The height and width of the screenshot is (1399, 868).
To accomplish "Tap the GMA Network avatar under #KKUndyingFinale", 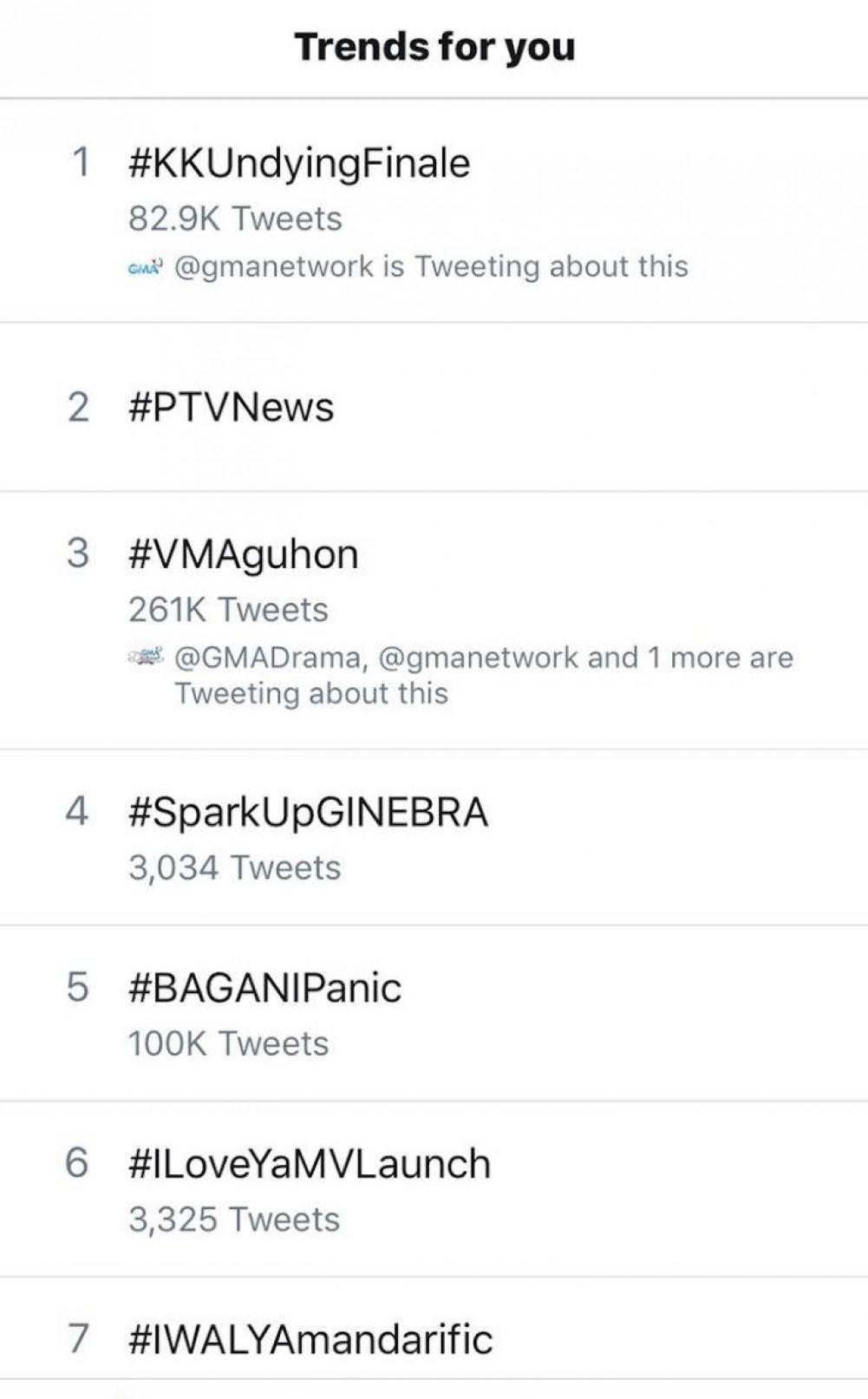I will (x=145, y=268).
